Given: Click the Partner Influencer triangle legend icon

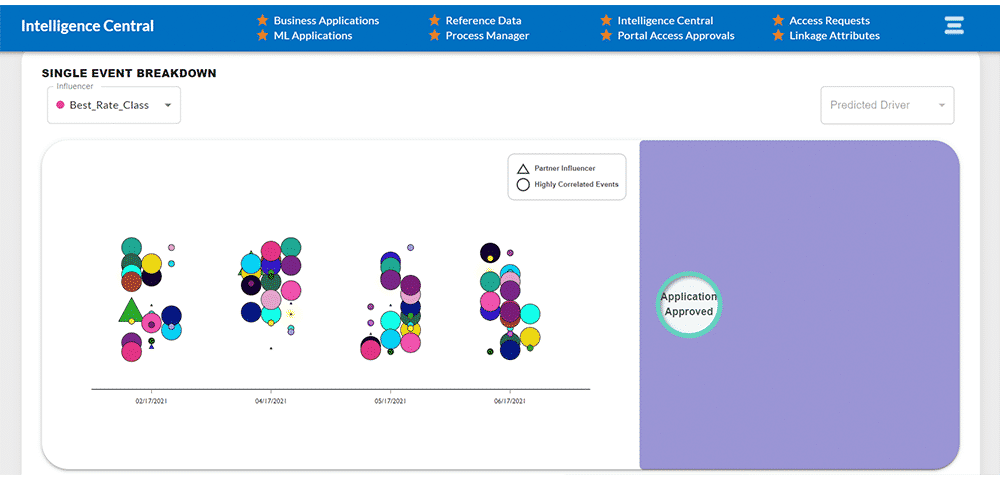Looking at the screenshot, I should [522, 169].
